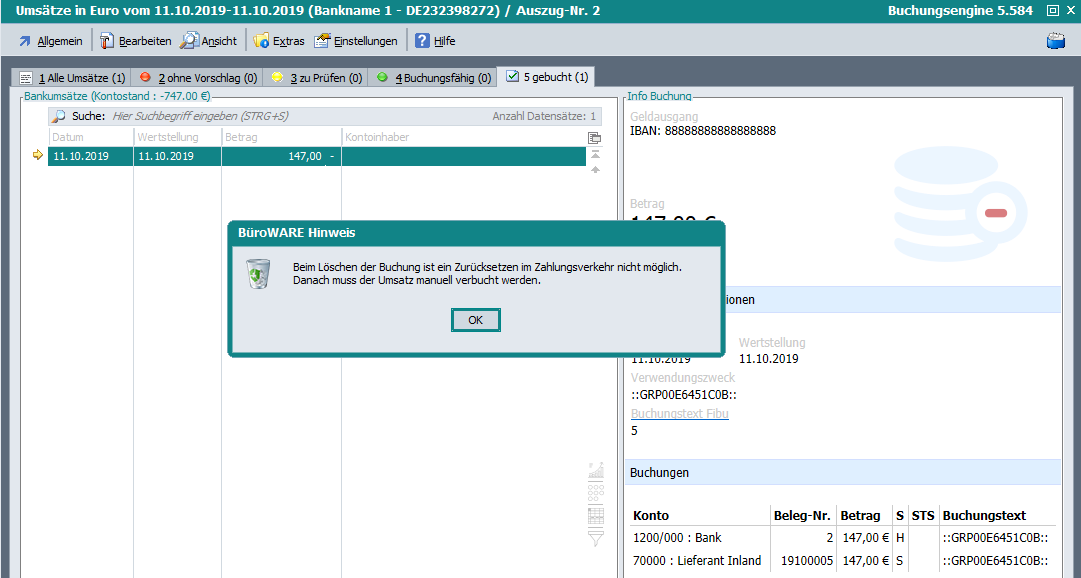Open the Buchungsfähig tab
This screenshot has height=578, width=1081.
click(433, 77)
